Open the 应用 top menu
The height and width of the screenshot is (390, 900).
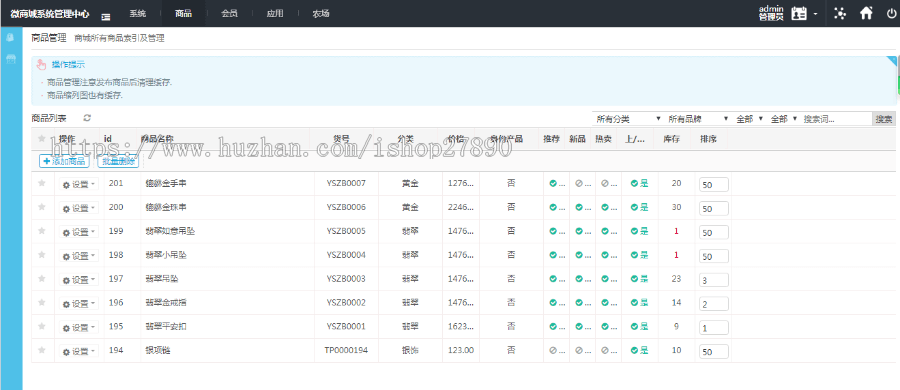pyautogui.click(x=275, y=13)
